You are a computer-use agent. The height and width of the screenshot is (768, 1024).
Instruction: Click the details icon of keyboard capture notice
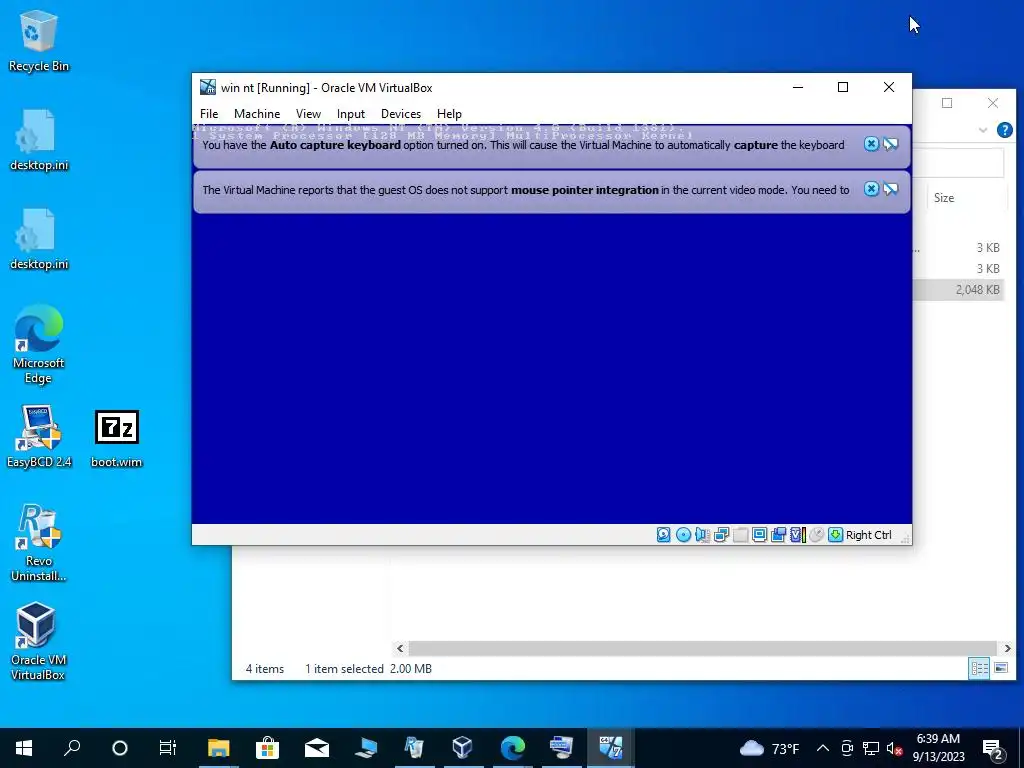tap(891, 144)
